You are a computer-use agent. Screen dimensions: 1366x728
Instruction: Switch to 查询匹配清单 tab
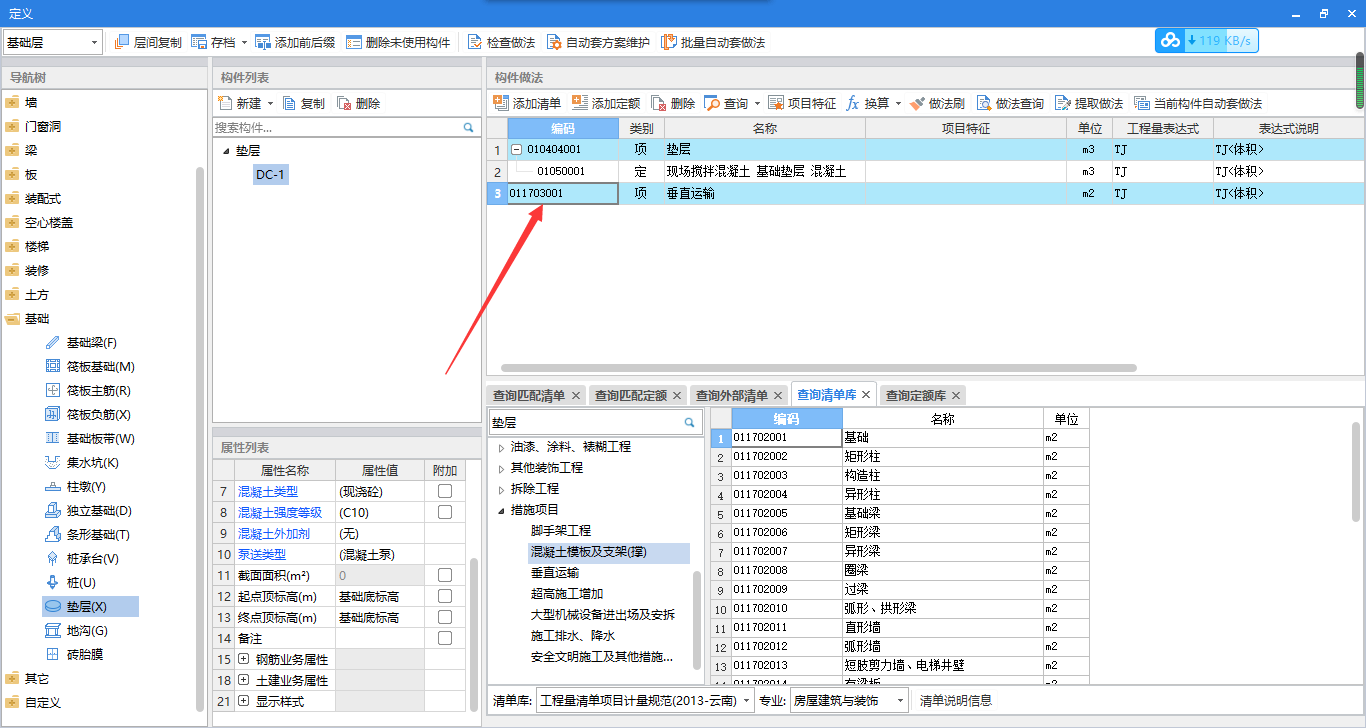click(x=528, y=395)
